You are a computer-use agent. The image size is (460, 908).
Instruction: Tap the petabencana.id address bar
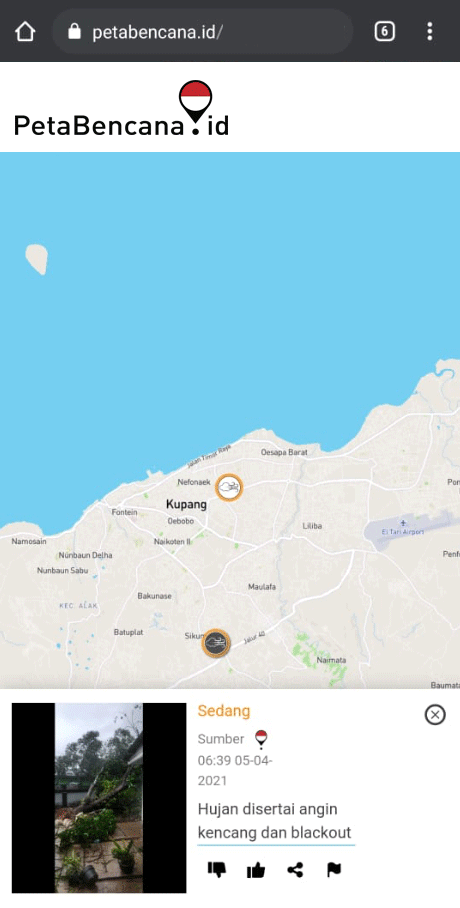(202, 31)
